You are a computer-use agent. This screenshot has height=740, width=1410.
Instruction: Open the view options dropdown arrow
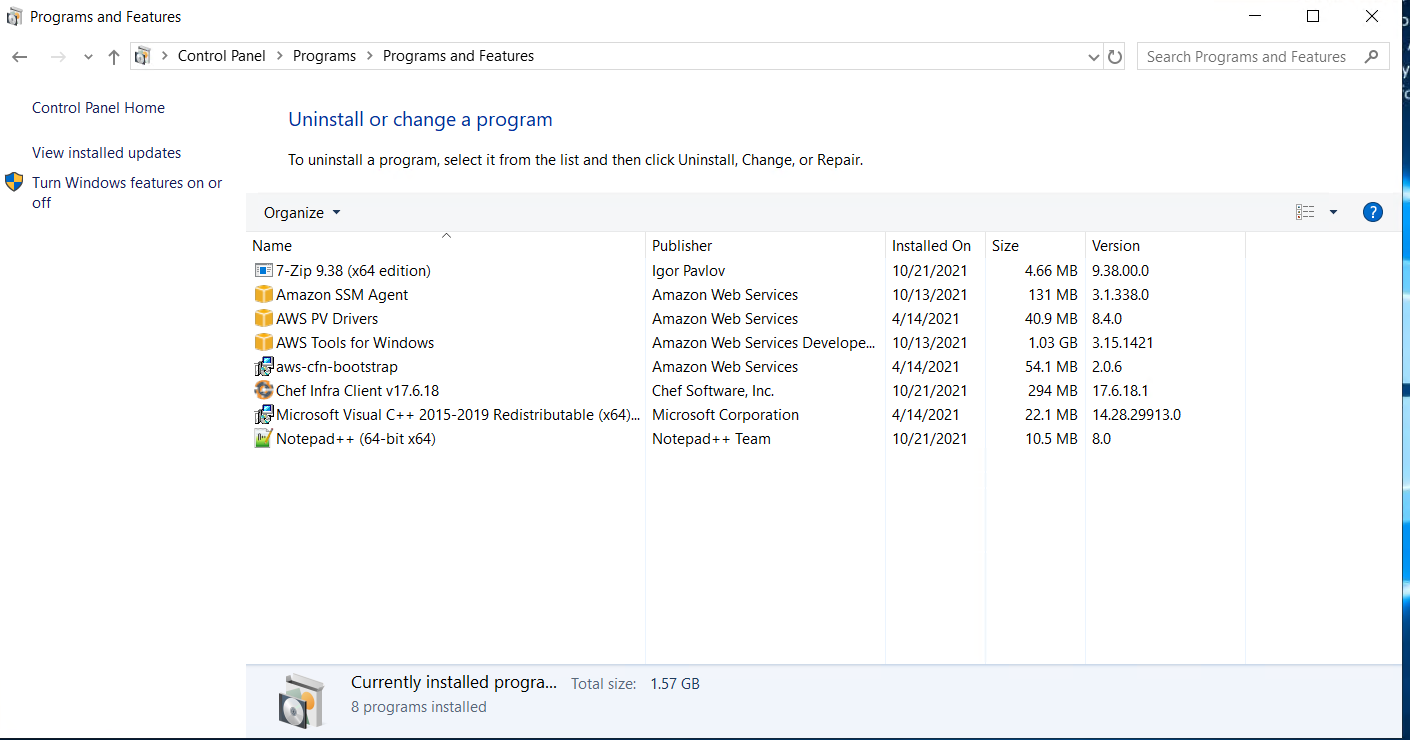coord(1333,212)
